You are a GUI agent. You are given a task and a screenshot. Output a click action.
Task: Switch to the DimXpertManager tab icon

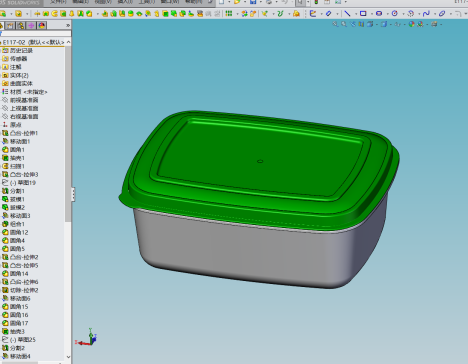click(x=31, y=25)
